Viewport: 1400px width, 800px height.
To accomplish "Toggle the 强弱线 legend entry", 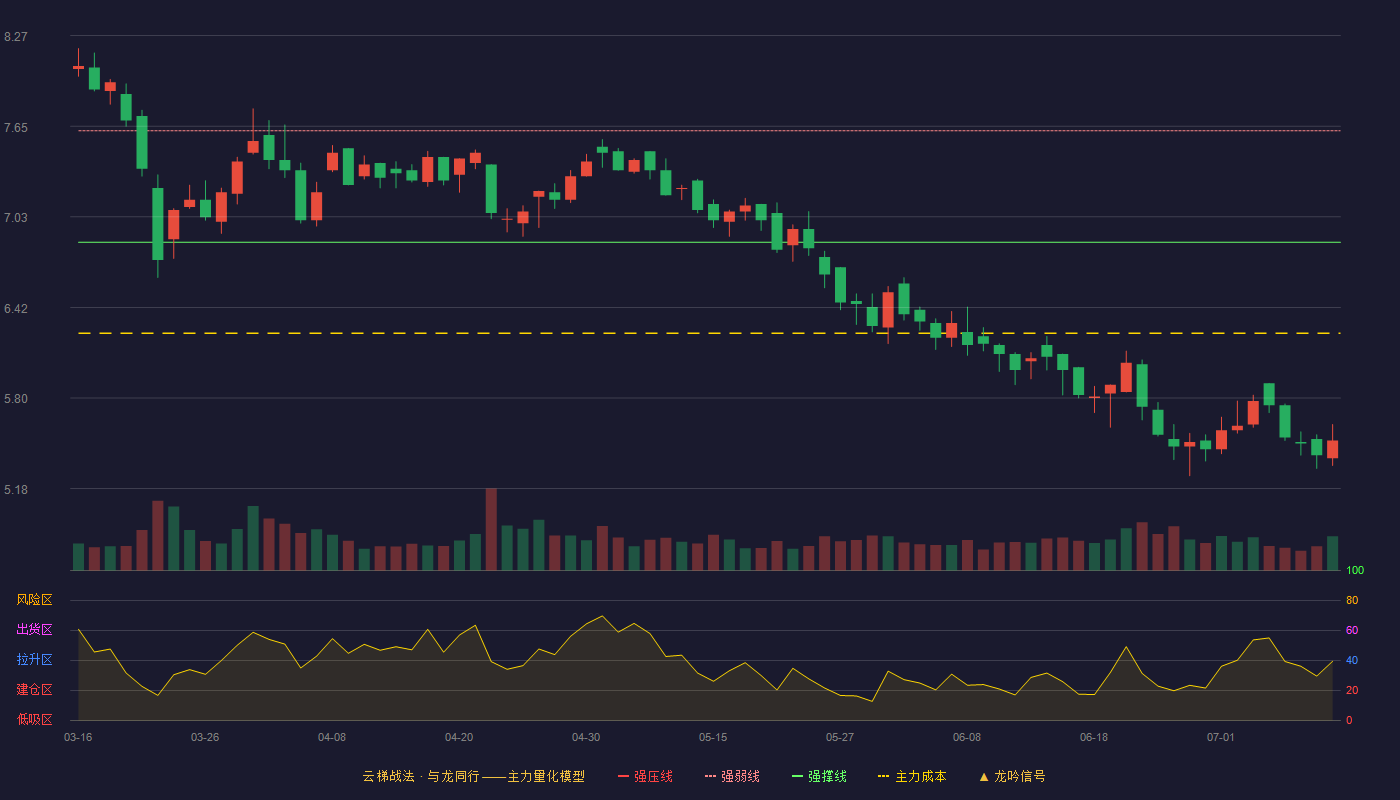I will click(x=732, y=776).
